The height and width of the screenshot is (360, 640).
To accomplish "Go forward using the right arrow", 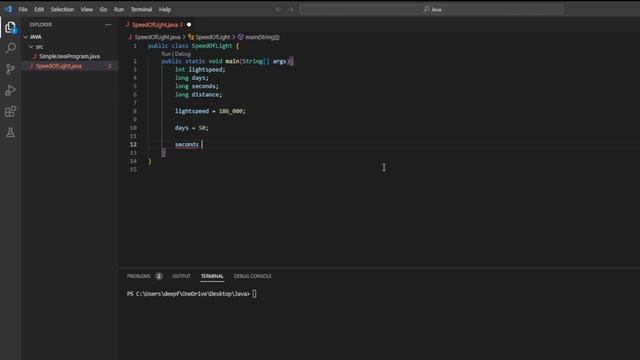I will tap(291, 9).
